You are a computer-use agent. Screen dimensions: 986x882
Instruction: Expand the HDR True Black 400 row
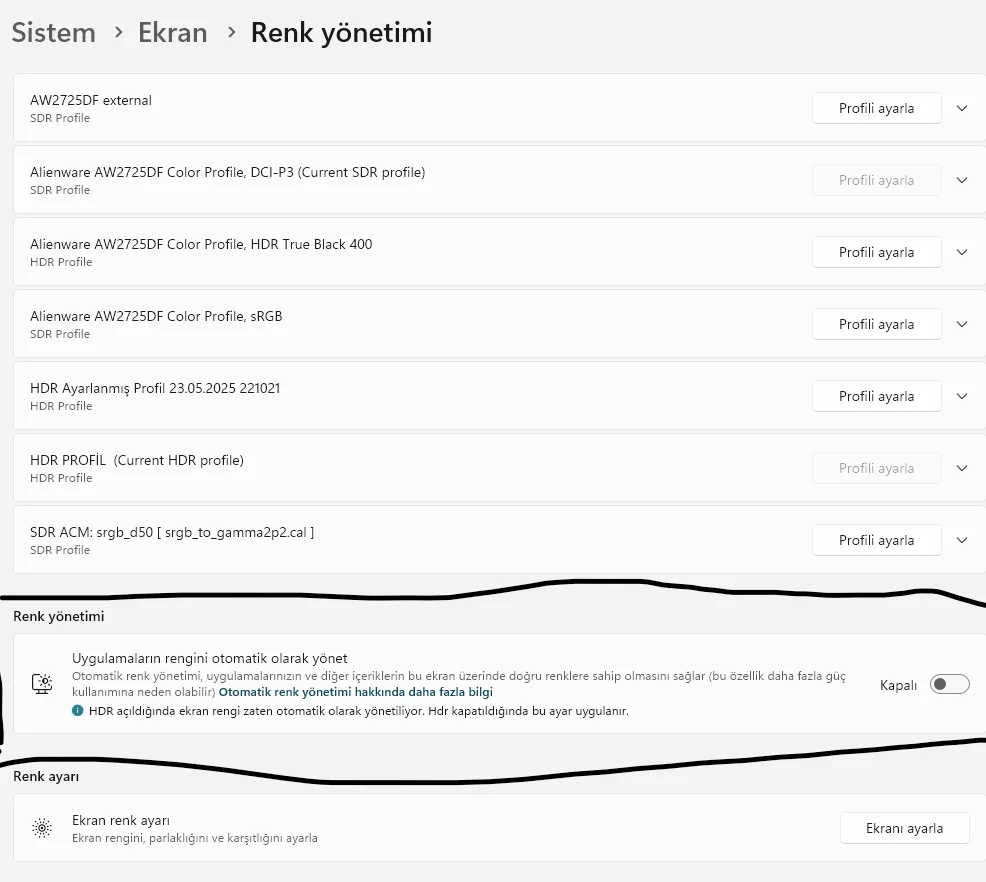pyautogui.click(x=961, y=252)
